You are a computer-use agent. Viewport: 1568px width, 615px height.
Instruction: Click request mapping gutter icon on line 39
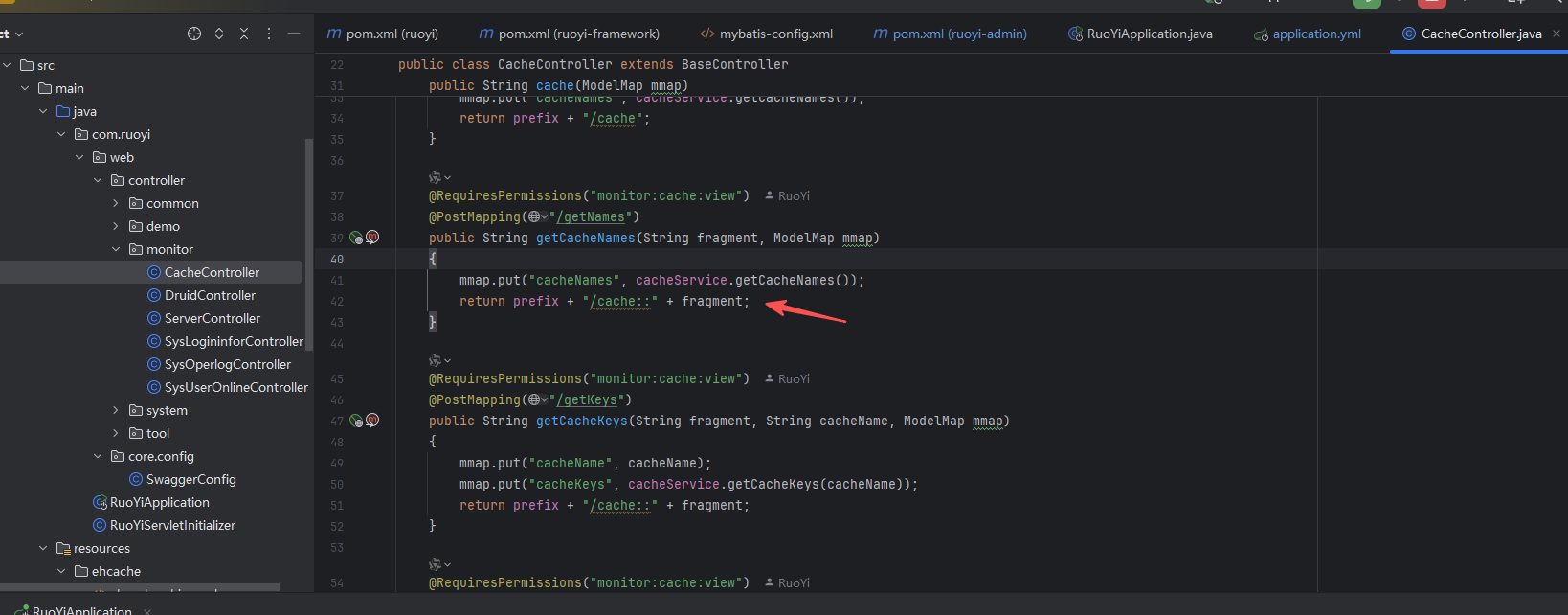coord(356,238)
